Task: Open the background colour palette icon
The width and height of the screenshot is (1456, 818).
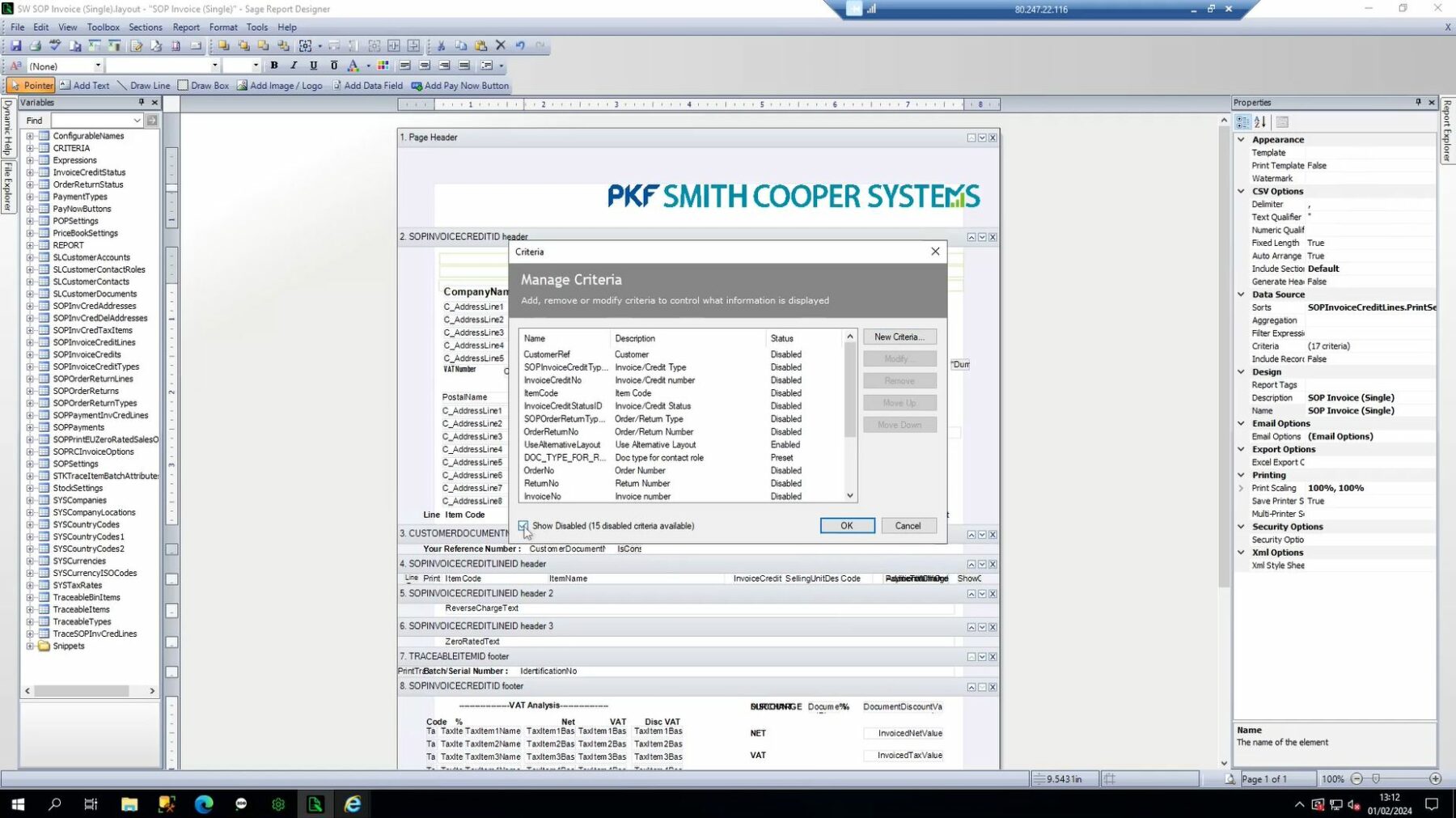Action: click(383, 66)
